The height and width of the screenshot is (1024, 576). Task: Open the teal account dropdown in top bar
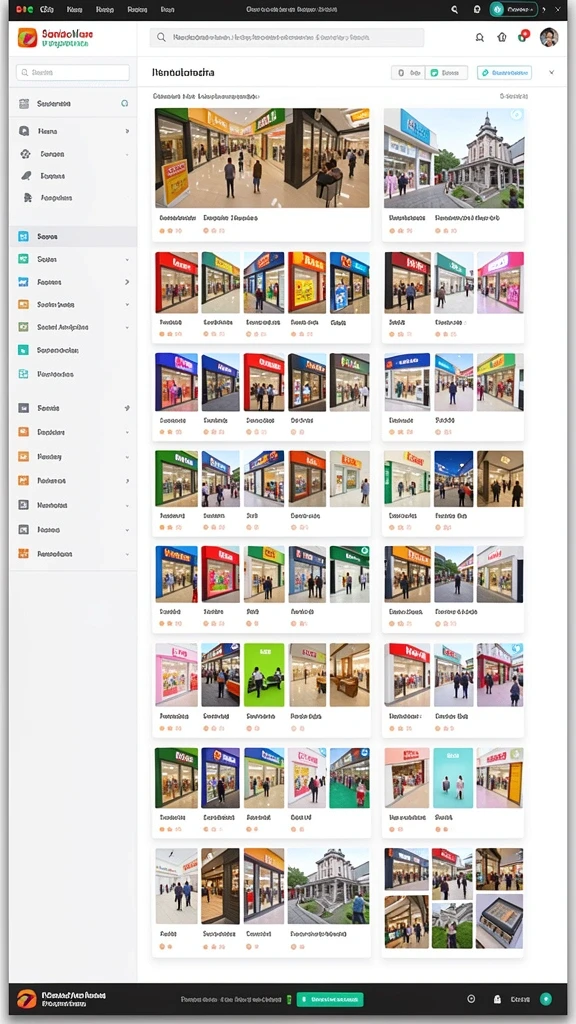point(514,10)
